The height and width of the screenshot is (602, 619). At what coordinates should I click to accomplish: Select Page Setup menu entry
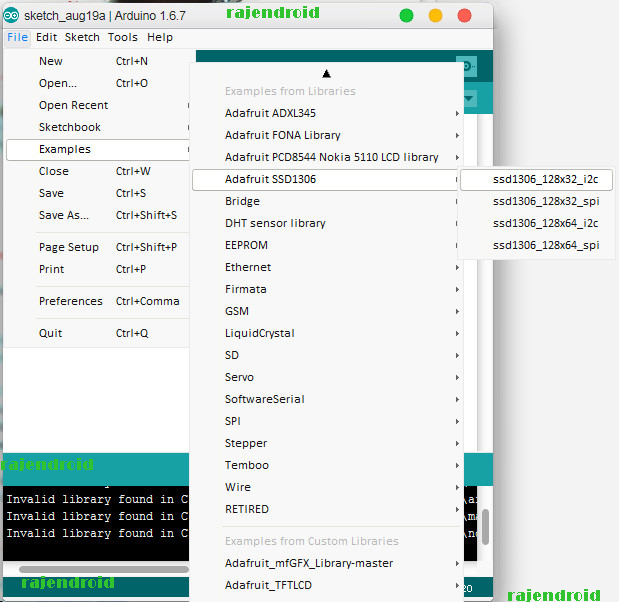[x=98, y=248]
